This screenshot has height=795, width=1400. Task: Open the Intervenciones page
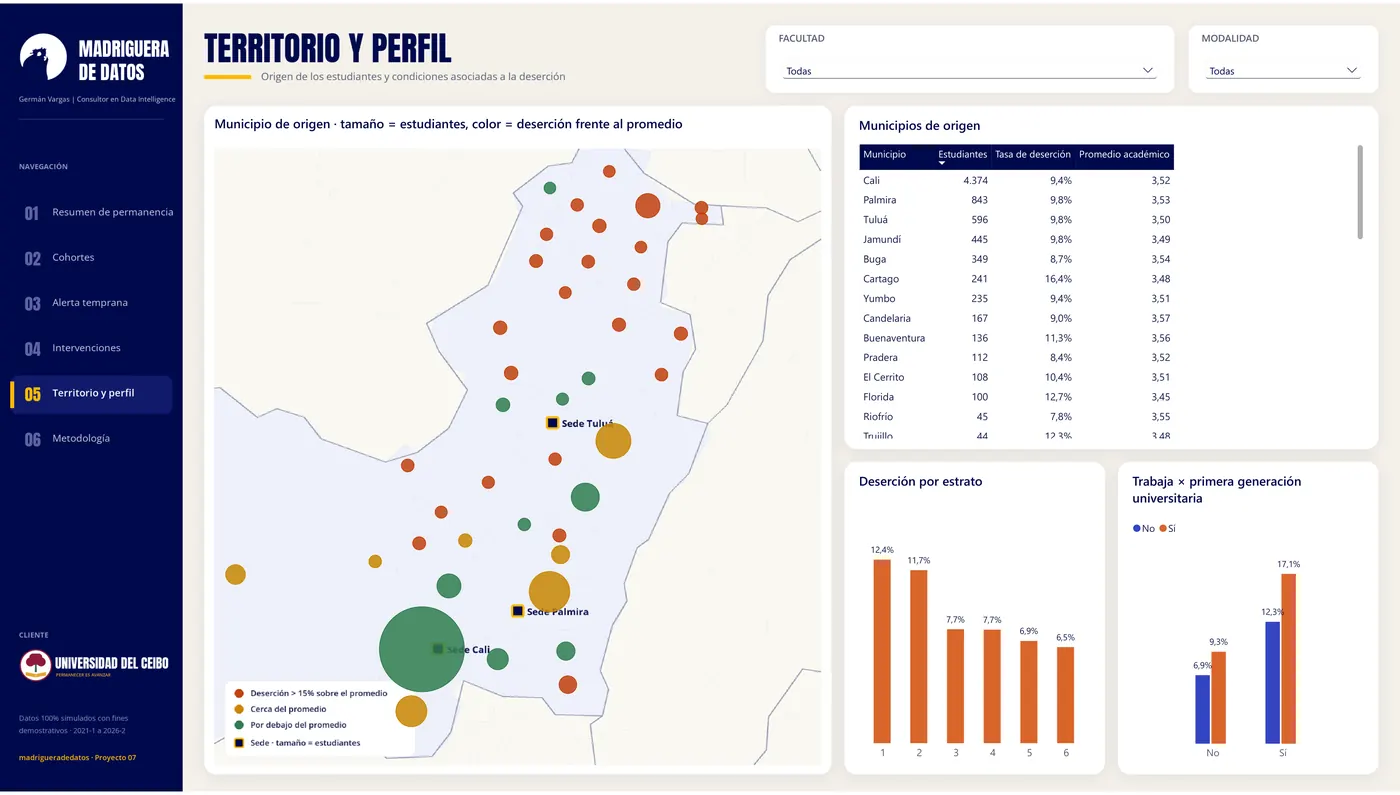[92, 348]
